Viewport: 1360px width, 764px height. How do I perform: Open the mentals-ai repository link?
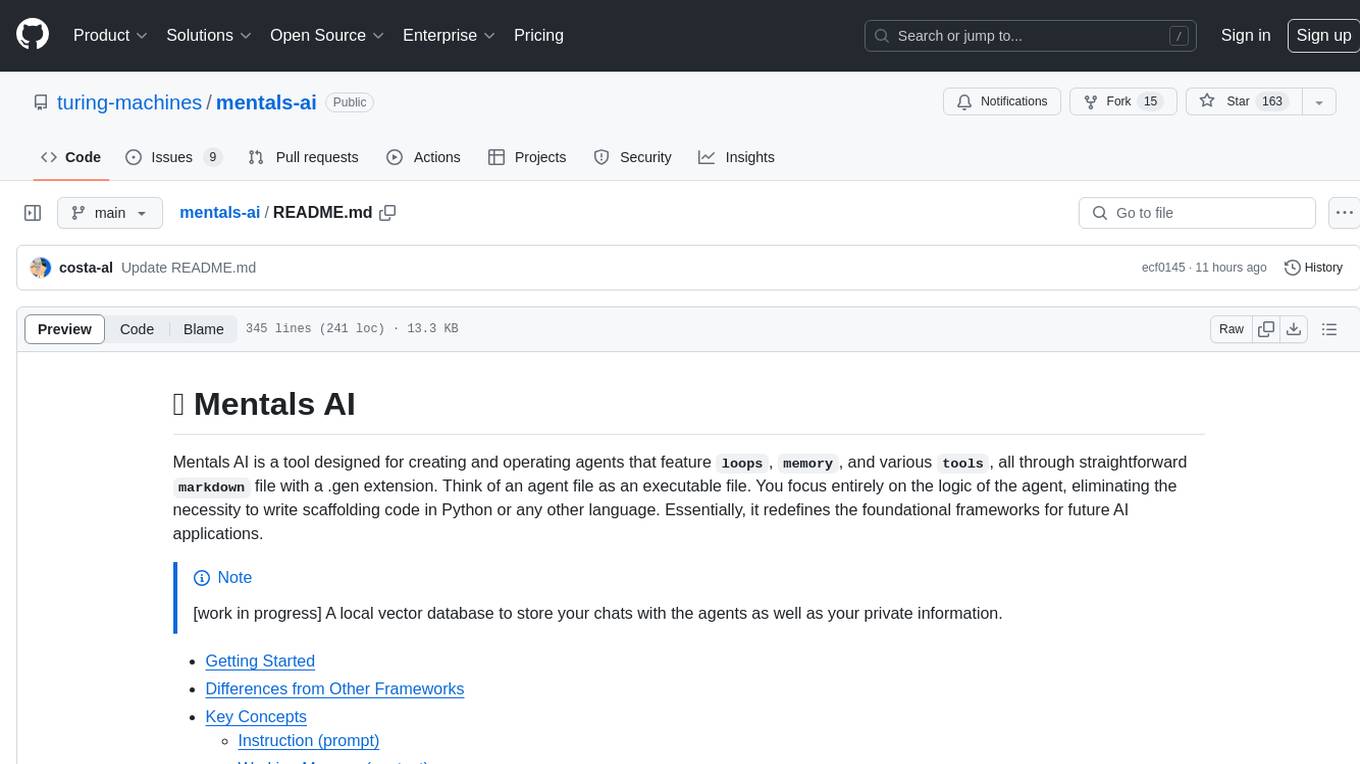coord(266,102)
